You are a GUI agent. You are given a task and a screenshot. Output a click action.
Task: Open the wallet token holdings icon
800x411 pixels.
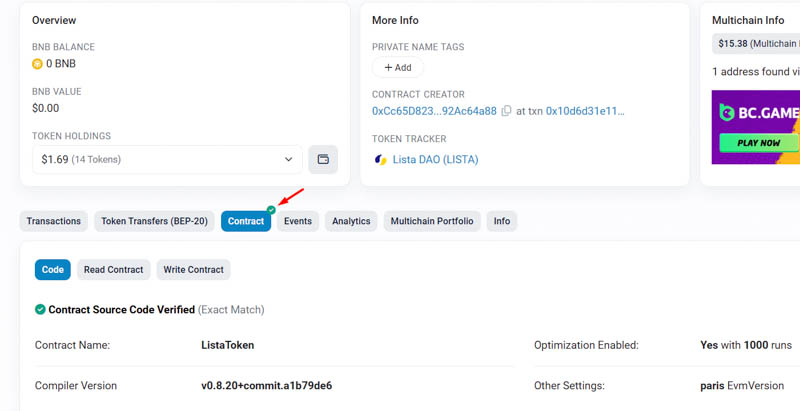click(323, 159)
